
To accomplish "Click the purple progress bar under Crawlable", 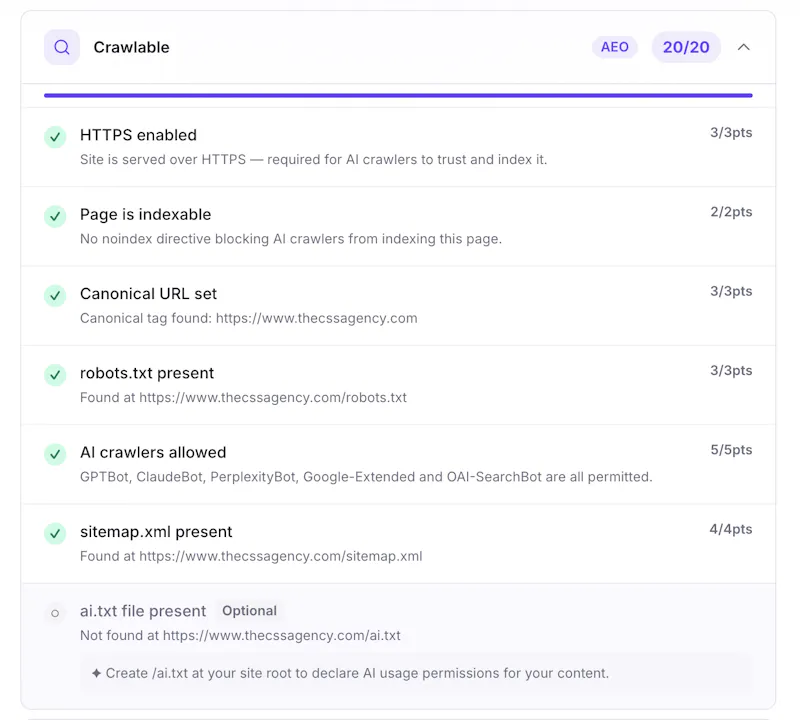I will [x=398, y=95].
